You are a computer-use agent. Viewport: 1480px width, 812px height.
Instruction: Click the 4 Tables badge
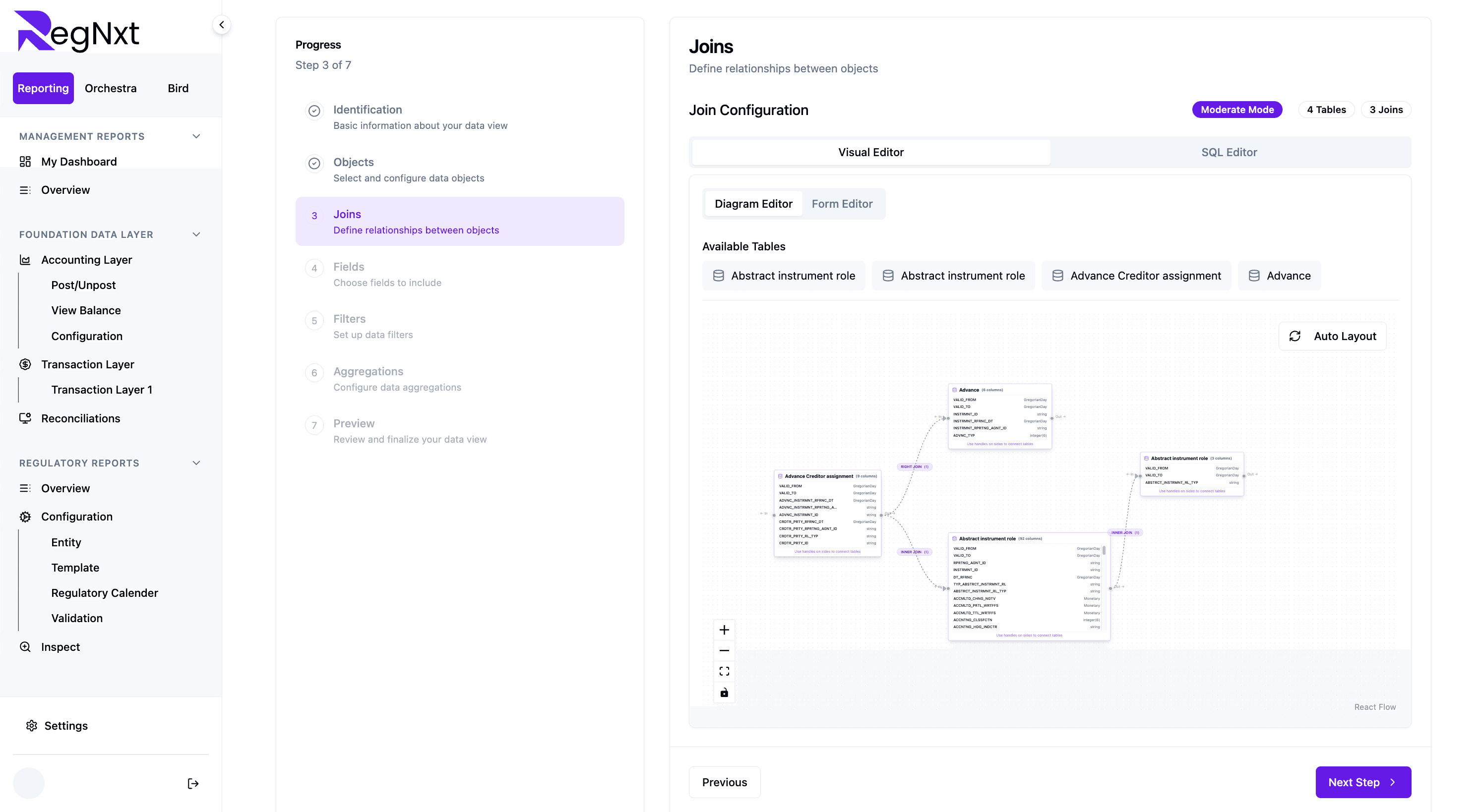click(1326, 110)
